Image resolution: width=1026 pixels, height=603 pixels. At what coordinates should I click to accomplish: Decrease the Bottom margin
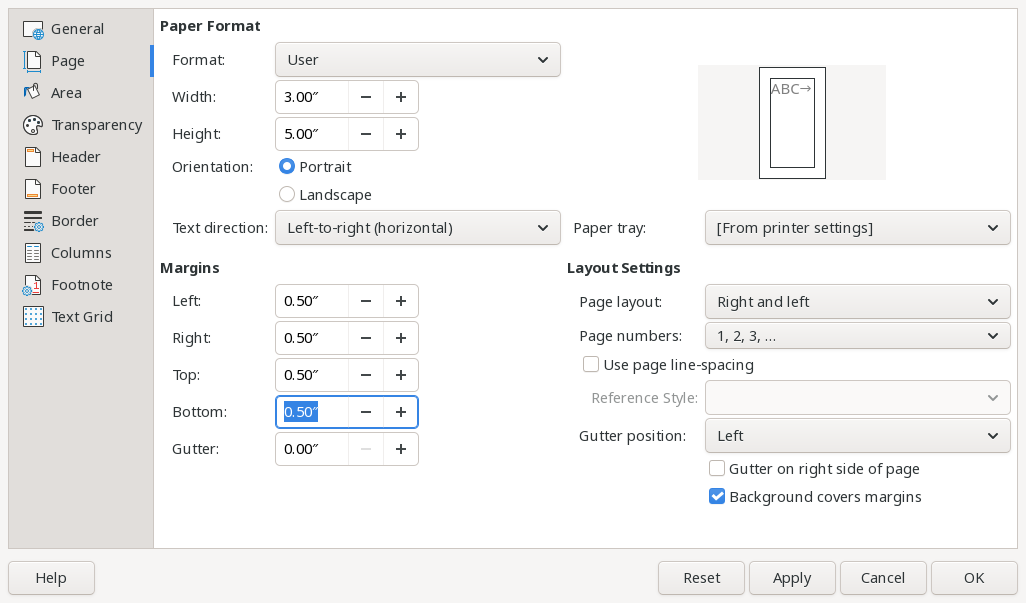click(366, 412)
